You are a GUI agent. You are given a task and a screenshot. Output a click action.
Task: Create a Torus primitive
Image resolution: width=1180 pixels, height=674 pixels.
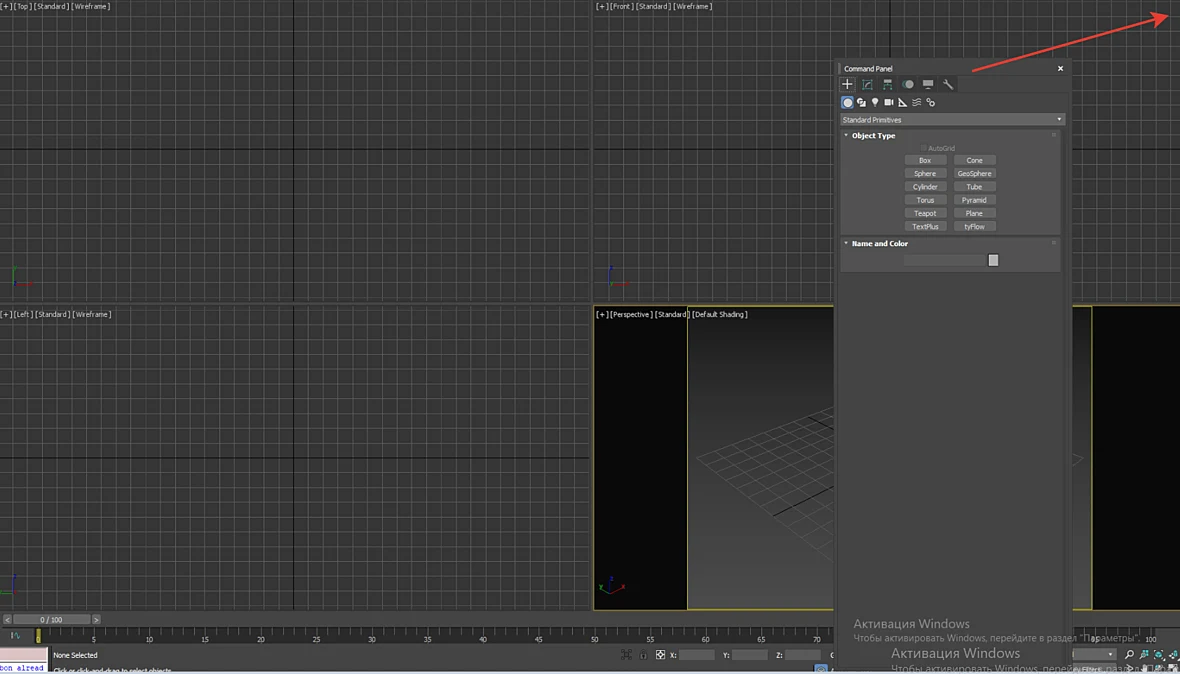point(925,200)
